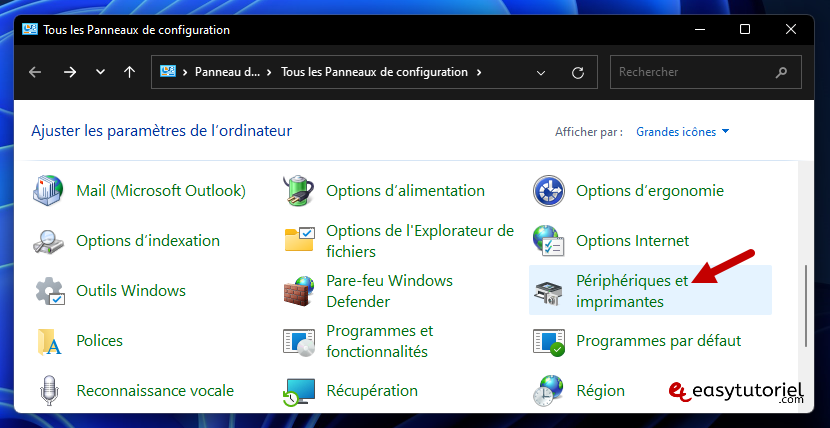The height and width of the screenshot is (428, 830).
Task: Open Polices link
Action: click(x=100, y=341)
